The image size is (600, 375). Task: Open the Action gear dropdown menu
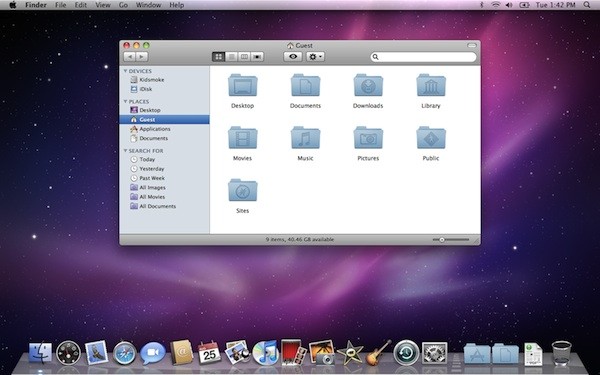315,57
